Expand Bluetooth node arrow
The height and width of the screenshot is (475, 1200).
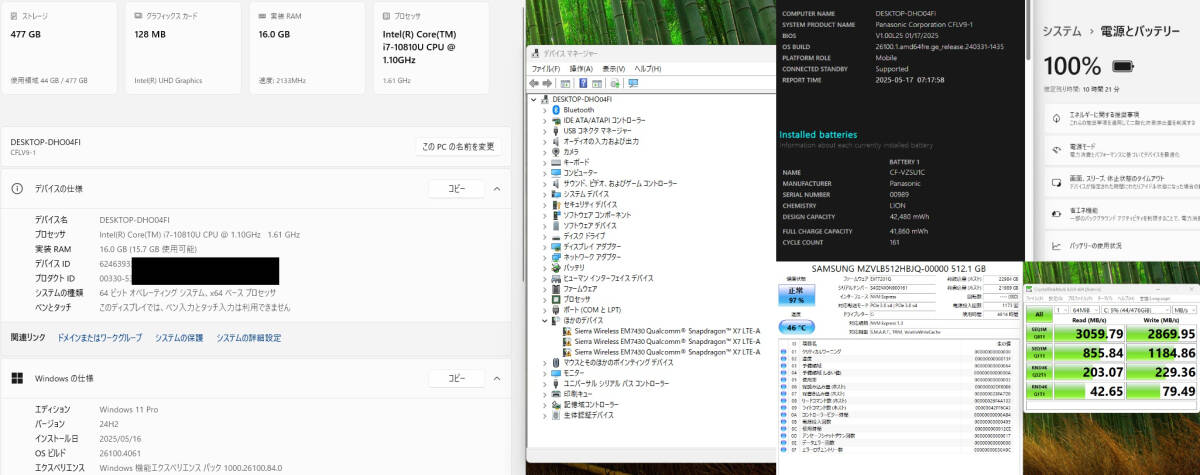coord(545,110)
